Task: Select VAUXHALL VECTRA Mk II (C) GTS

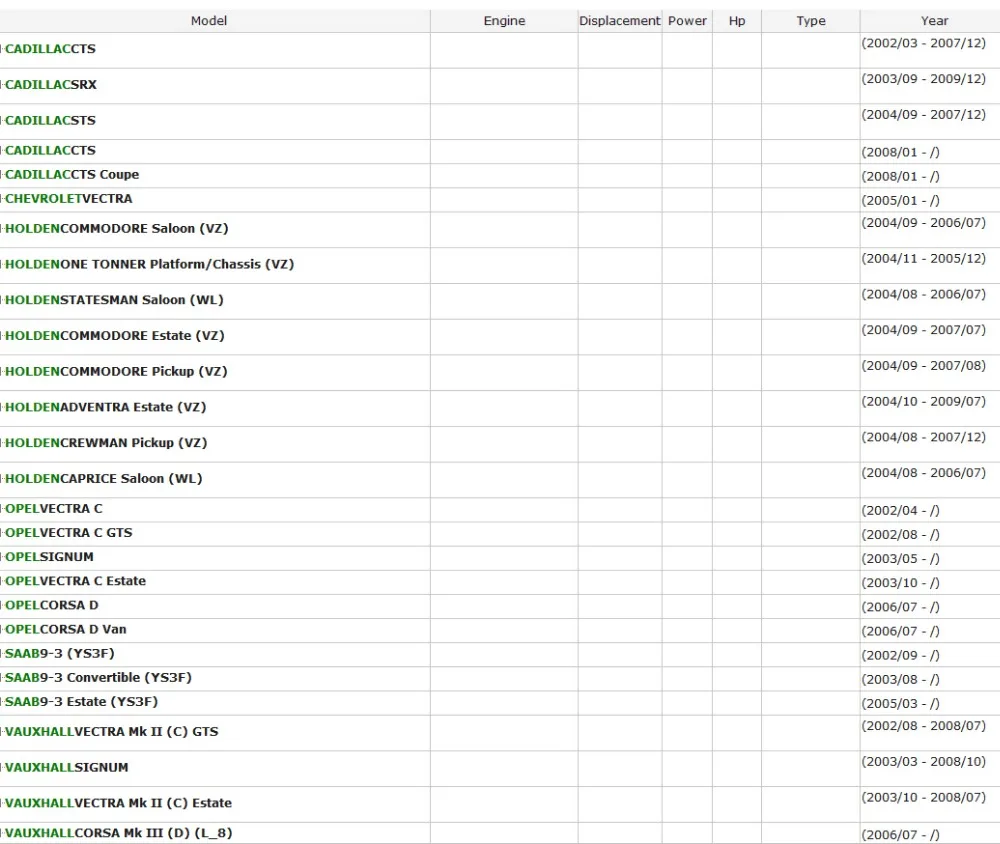Action: pos(500,733)
